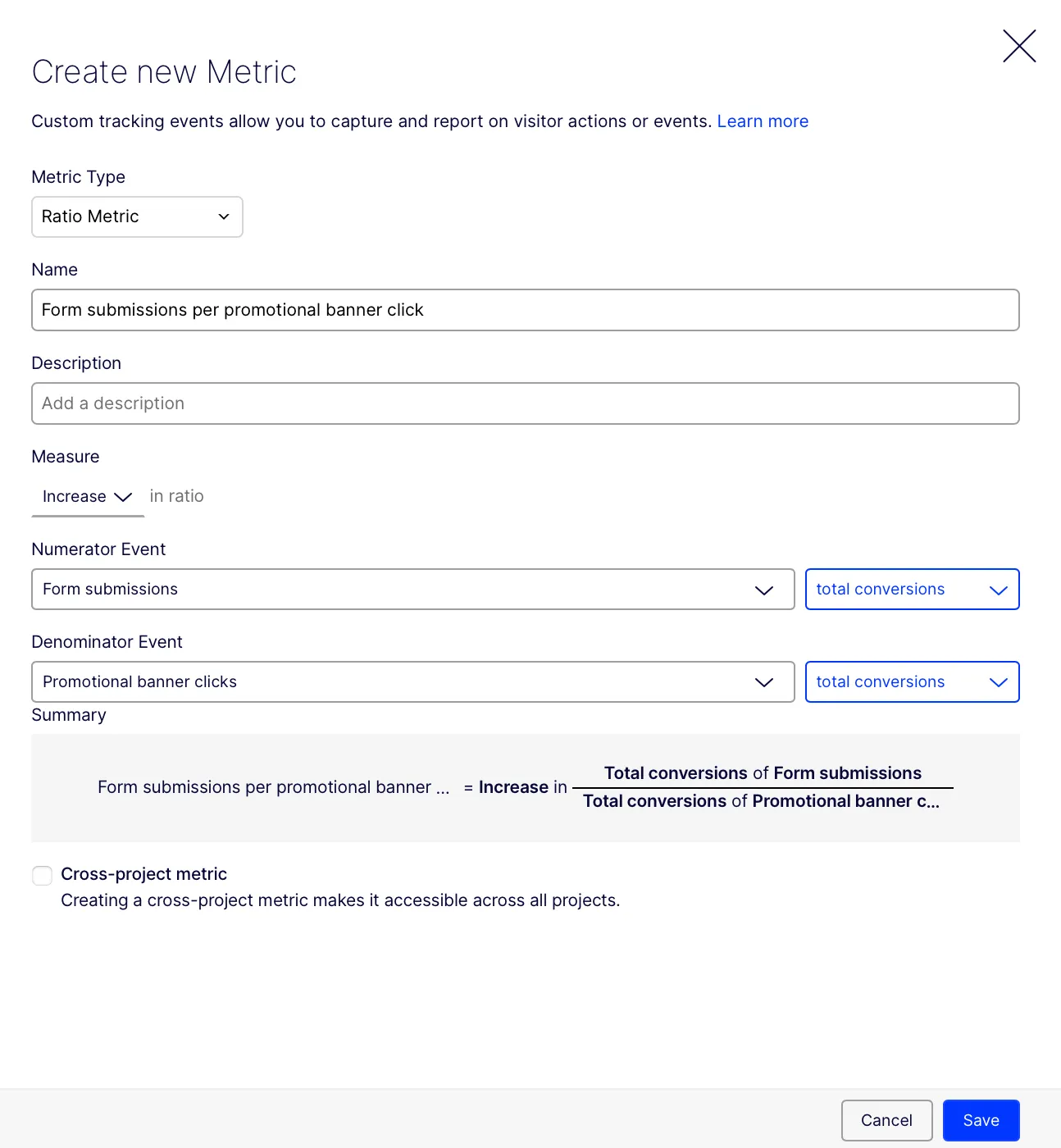Open Denominator Event Promotional banner clicks selector
The height and width of the screenshot is (1148, 1061).
[413, 682]
